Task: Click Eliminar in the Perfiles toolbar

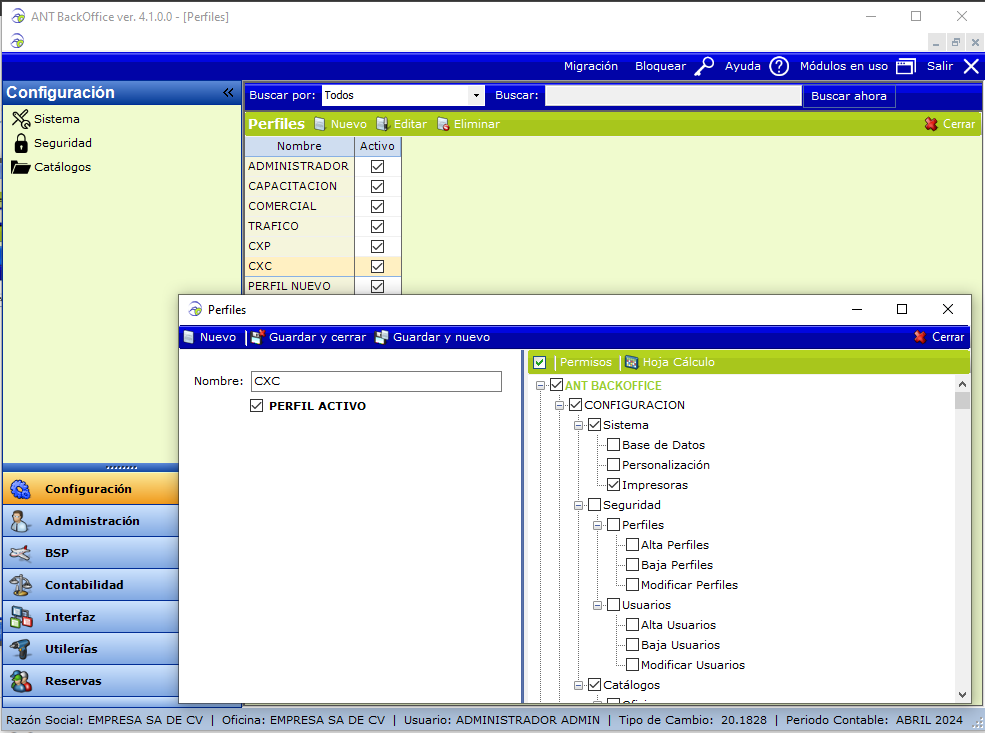Action: [x=468, y=124]
